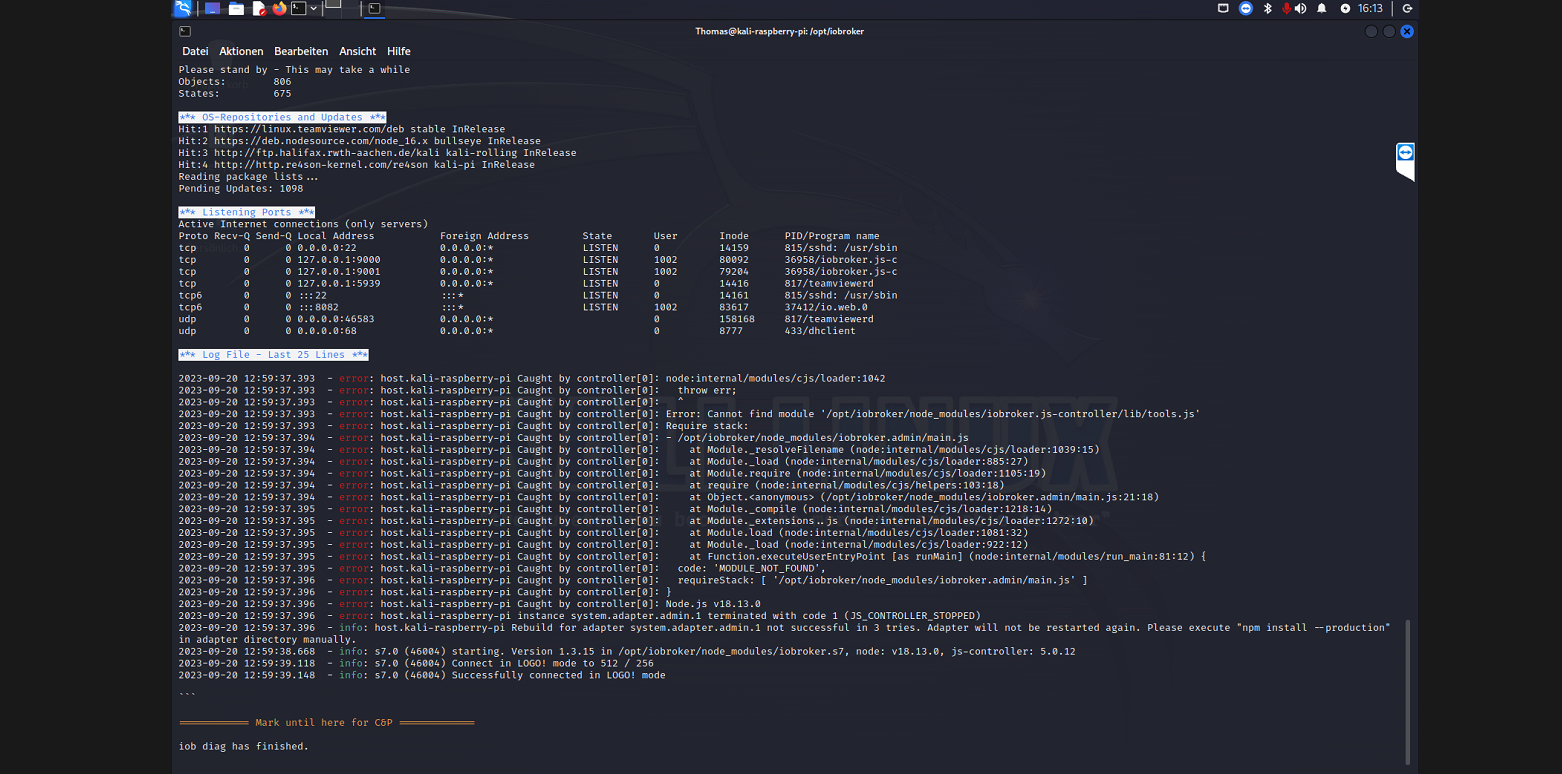1562x774 pixels.
Task: Click the '127.0.0.1:5939' local address
Action: click(338, 283)
